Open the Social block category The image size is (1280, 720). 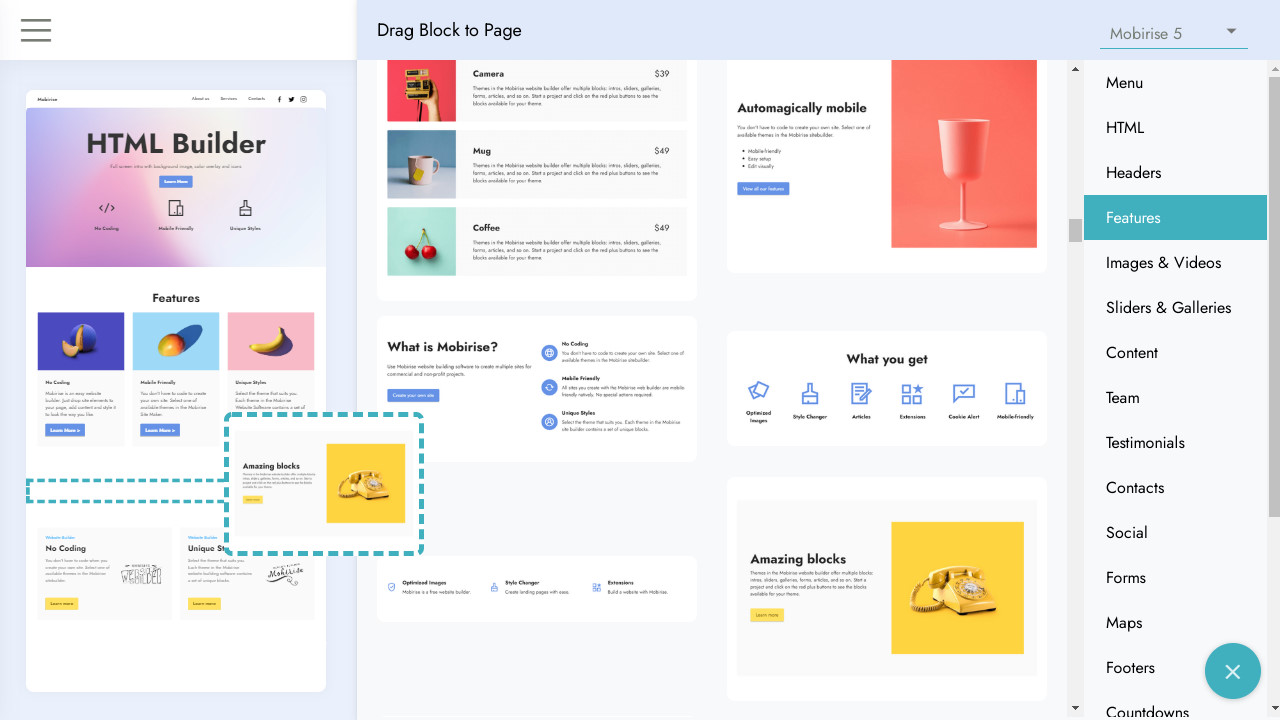point(1175,533)
